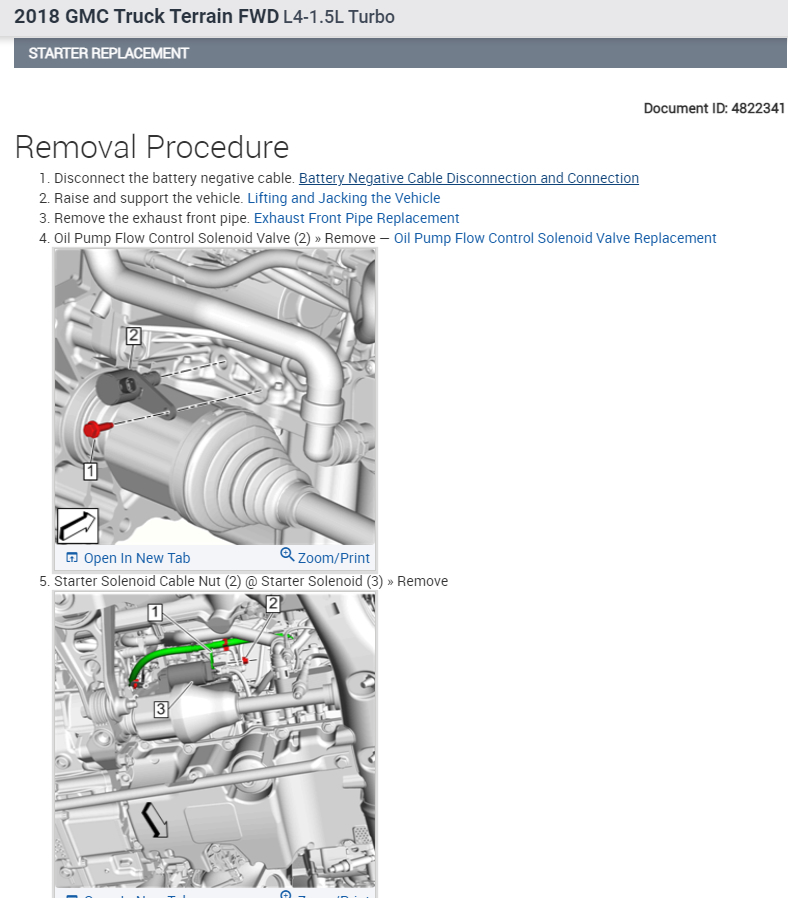Viewport: 788px width, 898px height.
Task: Click the Document ID: 4822341 text
Action: coord(714,108)
